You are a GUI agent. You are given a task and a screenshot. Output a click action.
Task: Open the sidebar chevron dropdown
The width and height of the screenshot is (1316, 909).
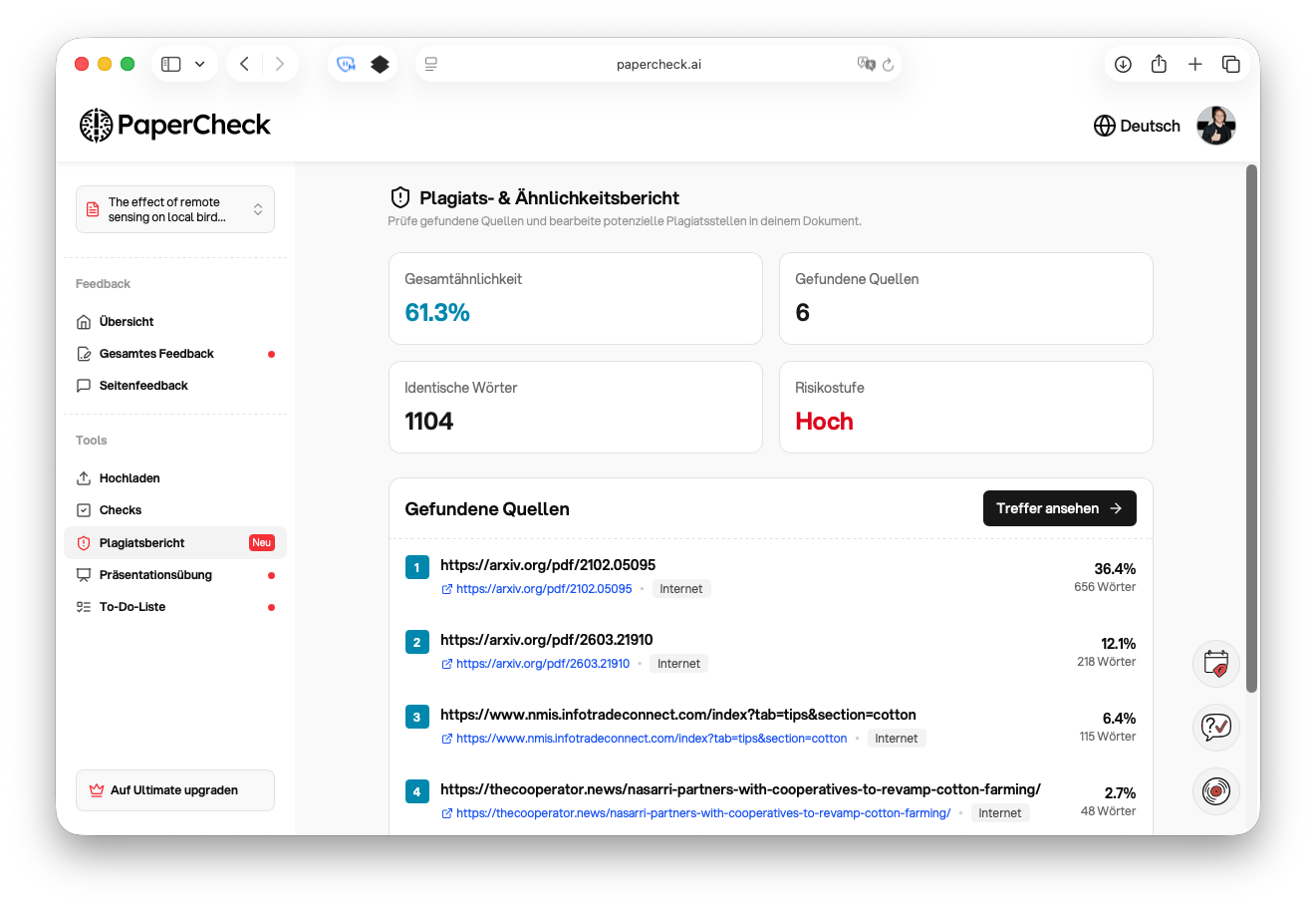coord(197,63)
